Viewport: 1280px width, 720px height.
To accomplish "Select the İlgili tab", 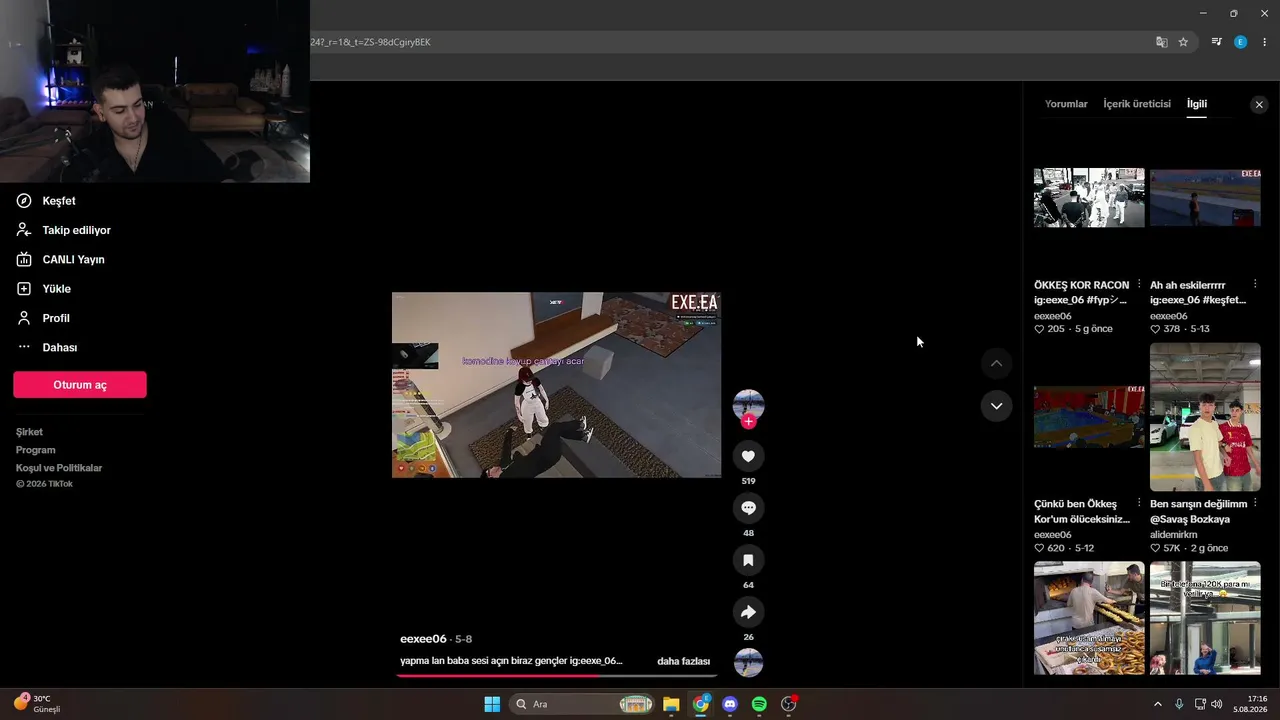I will tap(1197, 104).
